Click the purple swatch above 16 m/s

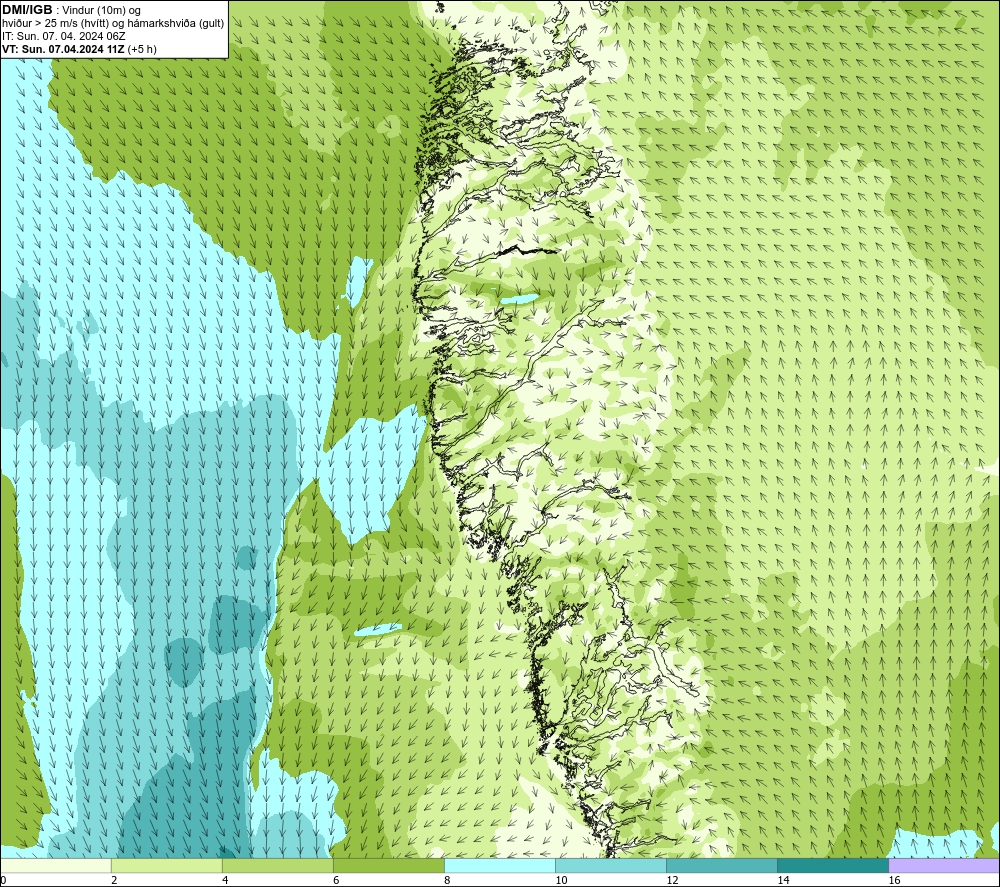pos(944,866)
